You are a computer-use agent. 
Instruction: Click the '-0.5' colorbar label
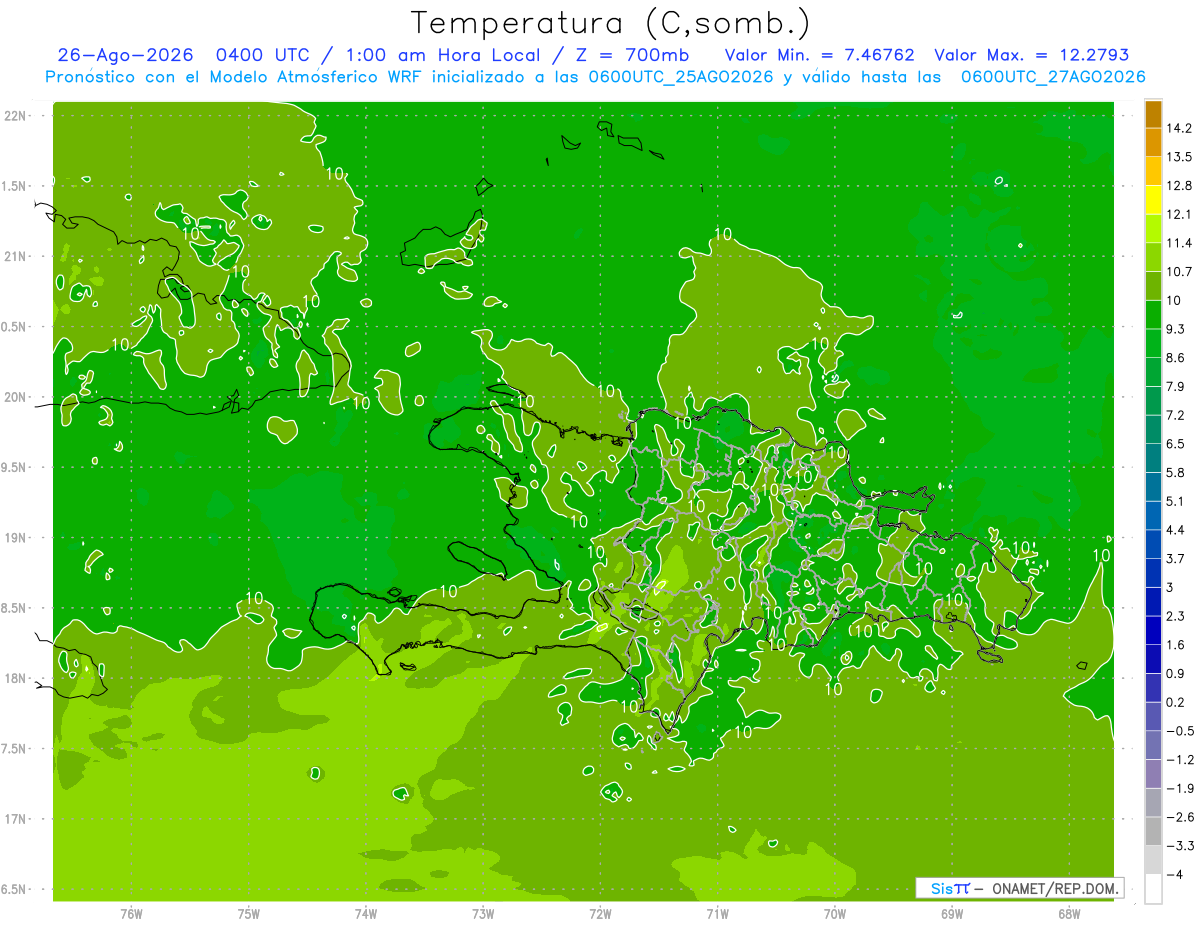(x=1179, y=731)
